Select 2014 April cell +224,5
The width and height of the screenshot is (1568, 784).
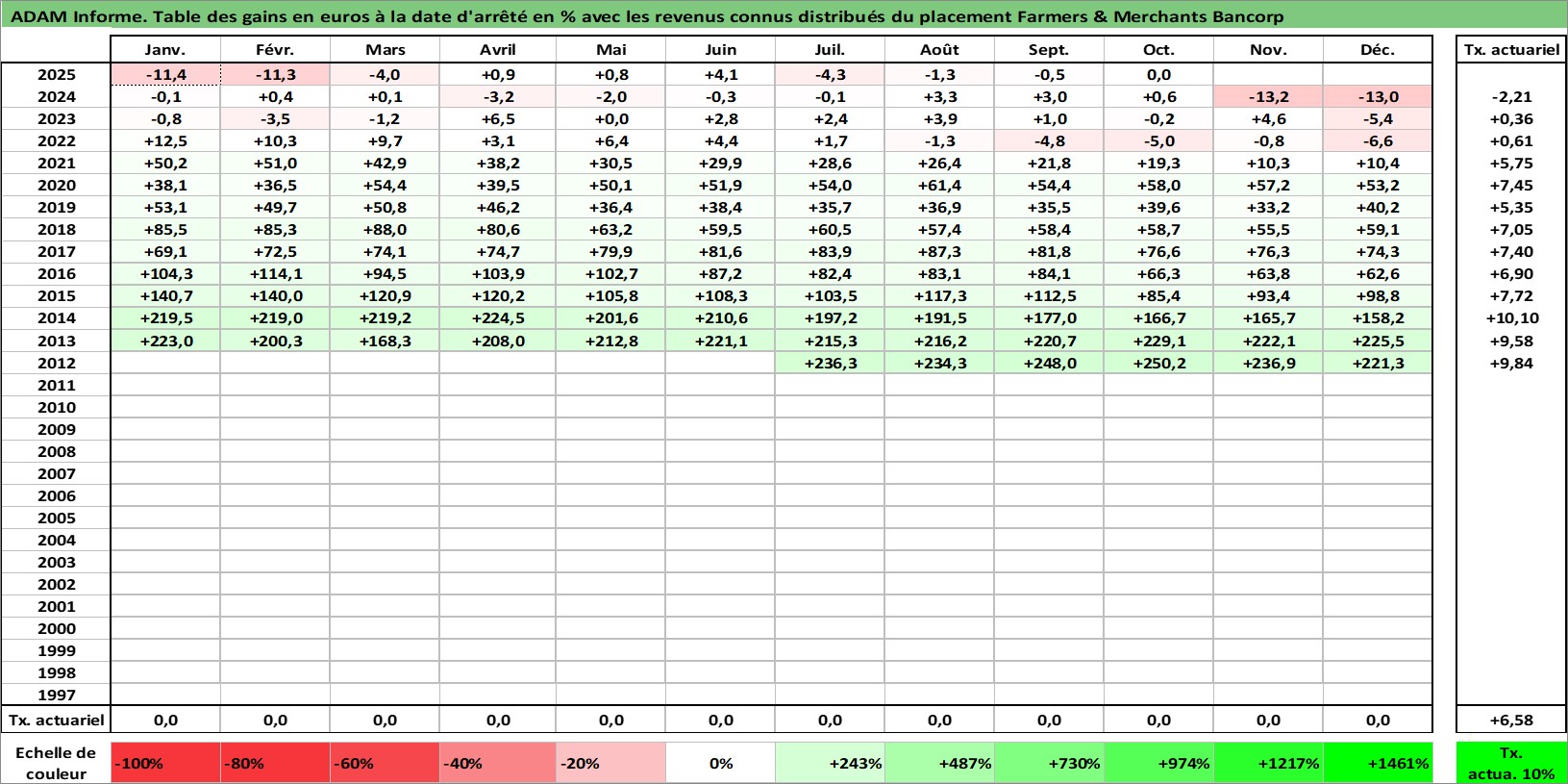point(498,317)
